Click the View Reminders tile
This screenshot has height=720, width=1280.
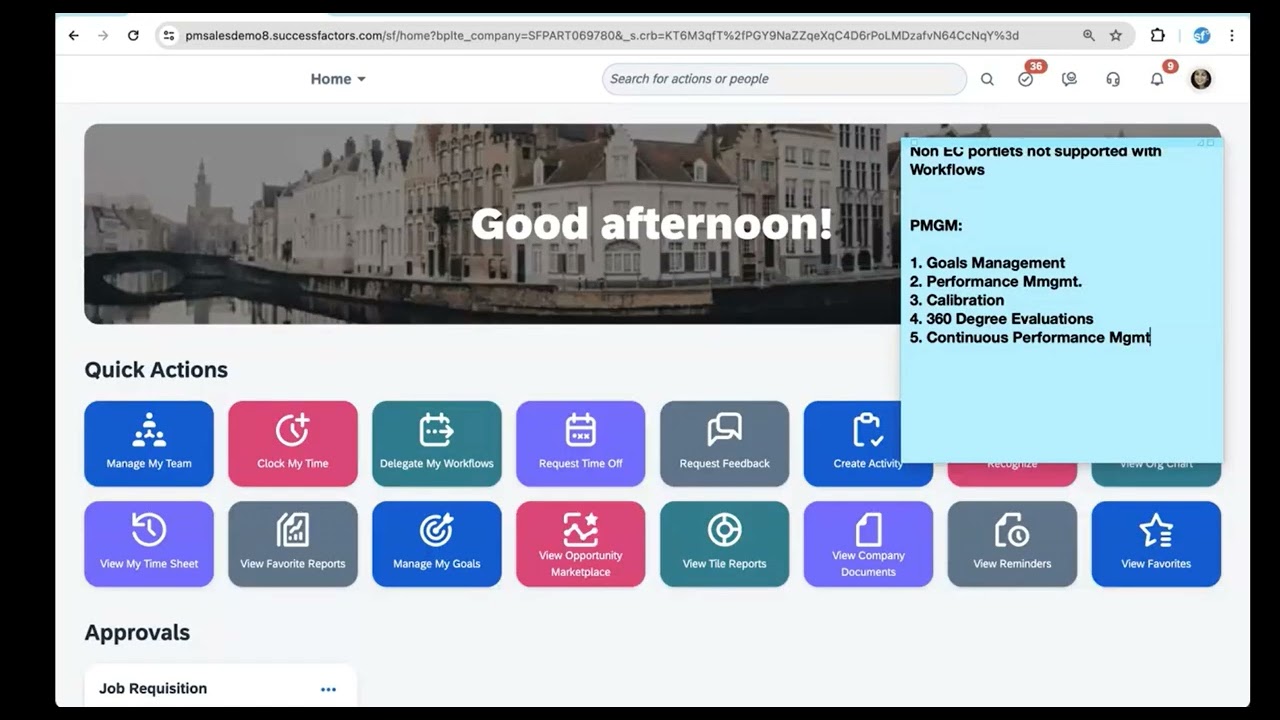(1013, 544)
